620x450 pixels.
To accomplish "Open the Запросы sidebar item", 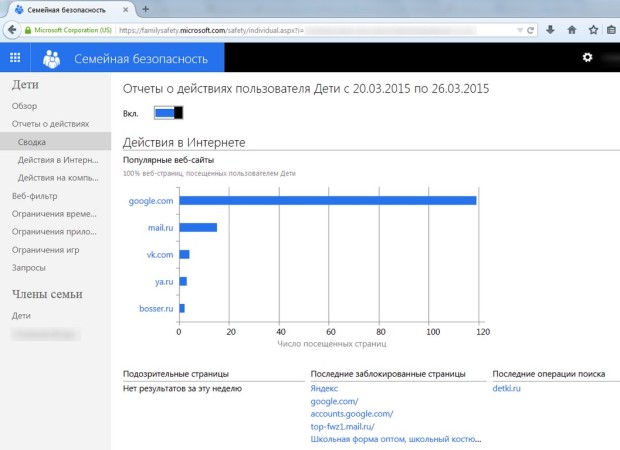I will tap(29, 268).
